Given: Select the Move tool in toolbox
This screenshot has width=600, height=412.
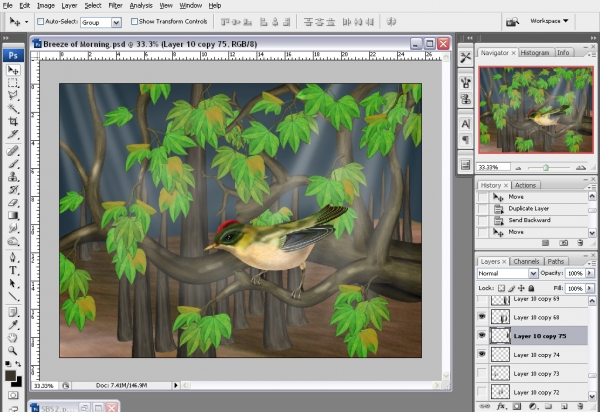Looking at the screenshot, I should [13, 70].
